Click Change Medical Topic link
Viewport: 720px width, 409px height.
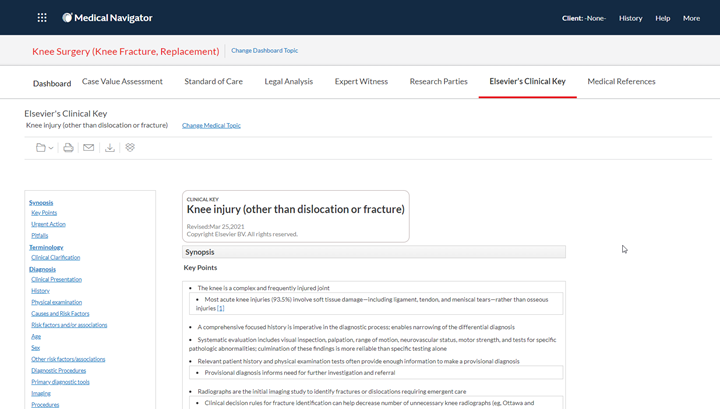pos(211,125)
